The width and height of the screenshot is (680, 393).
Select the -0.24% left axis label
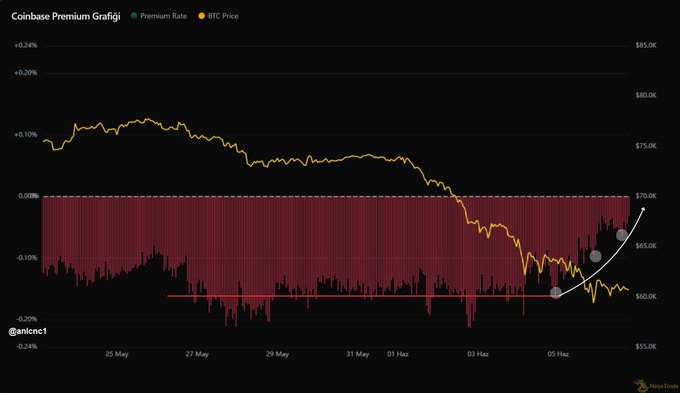[27, 347]
